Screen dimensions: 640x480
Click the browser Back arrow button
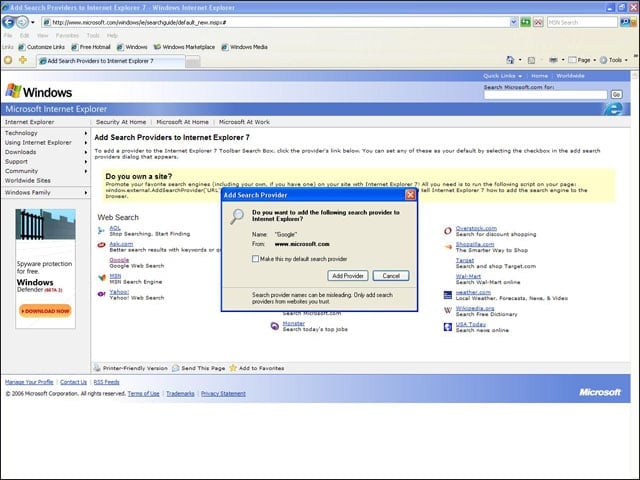coord(9,22)
